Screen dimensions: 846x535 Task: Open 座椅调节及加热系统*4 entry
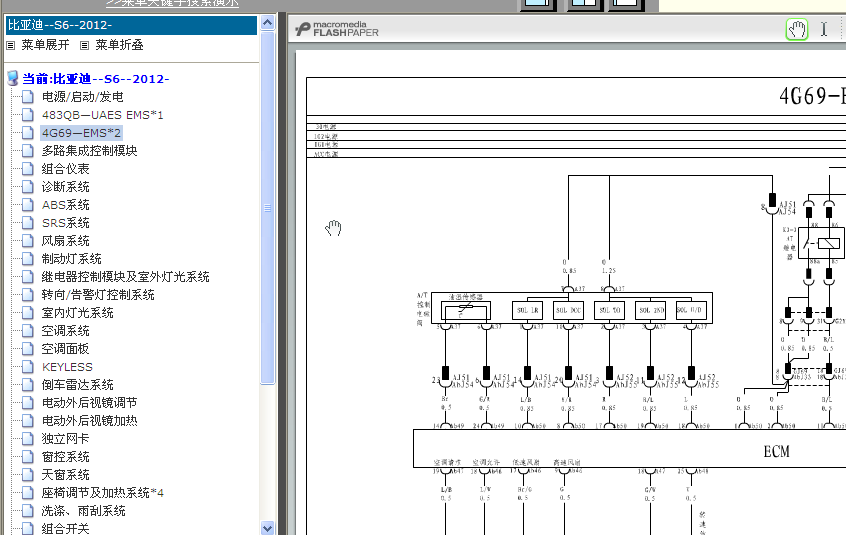tap(103, 493)
